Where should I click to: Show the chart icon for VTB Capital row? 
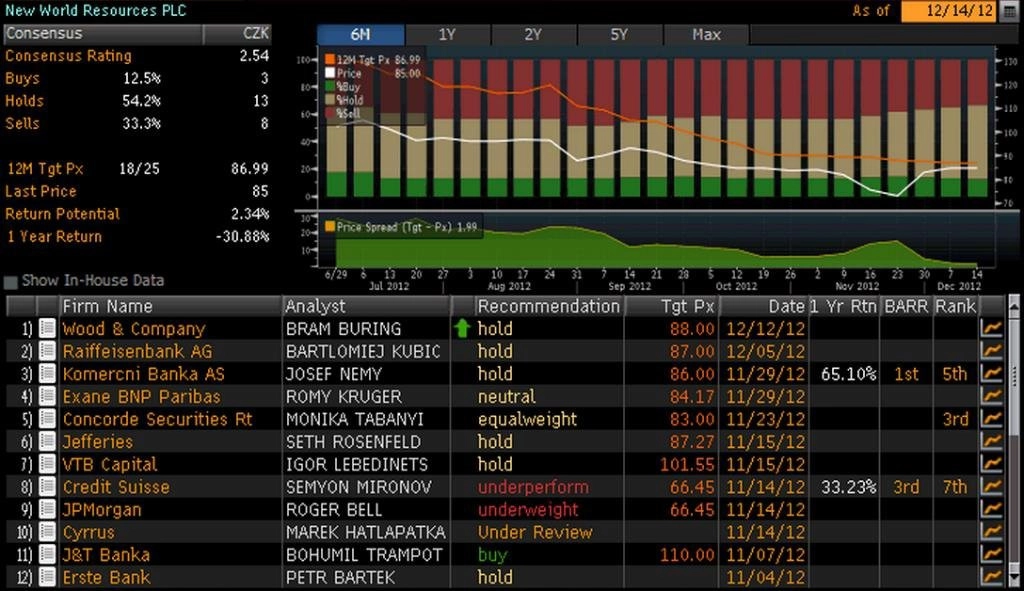[991, 464]
